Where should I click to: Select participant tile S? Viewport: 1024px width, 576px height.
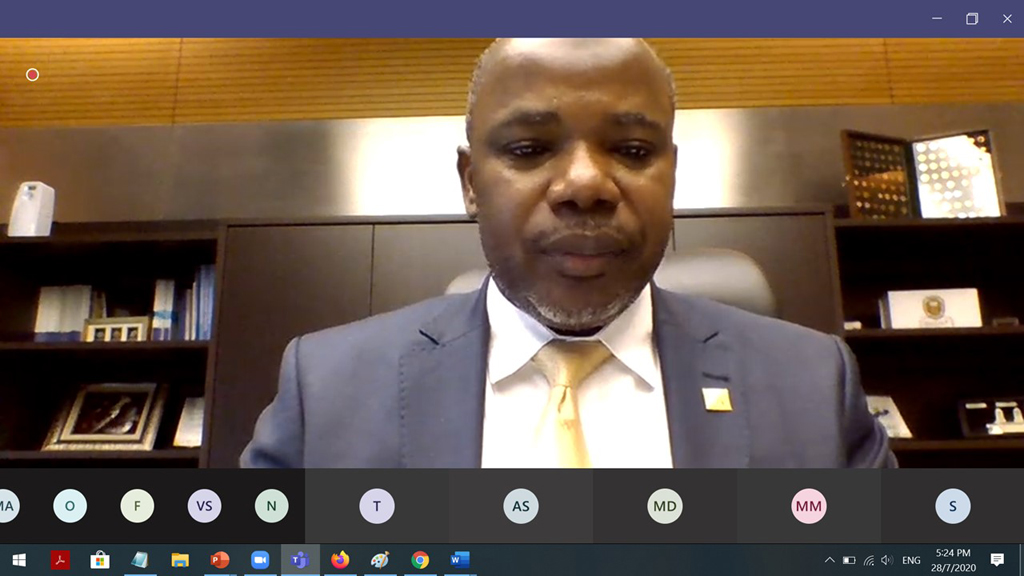(953, 505)
